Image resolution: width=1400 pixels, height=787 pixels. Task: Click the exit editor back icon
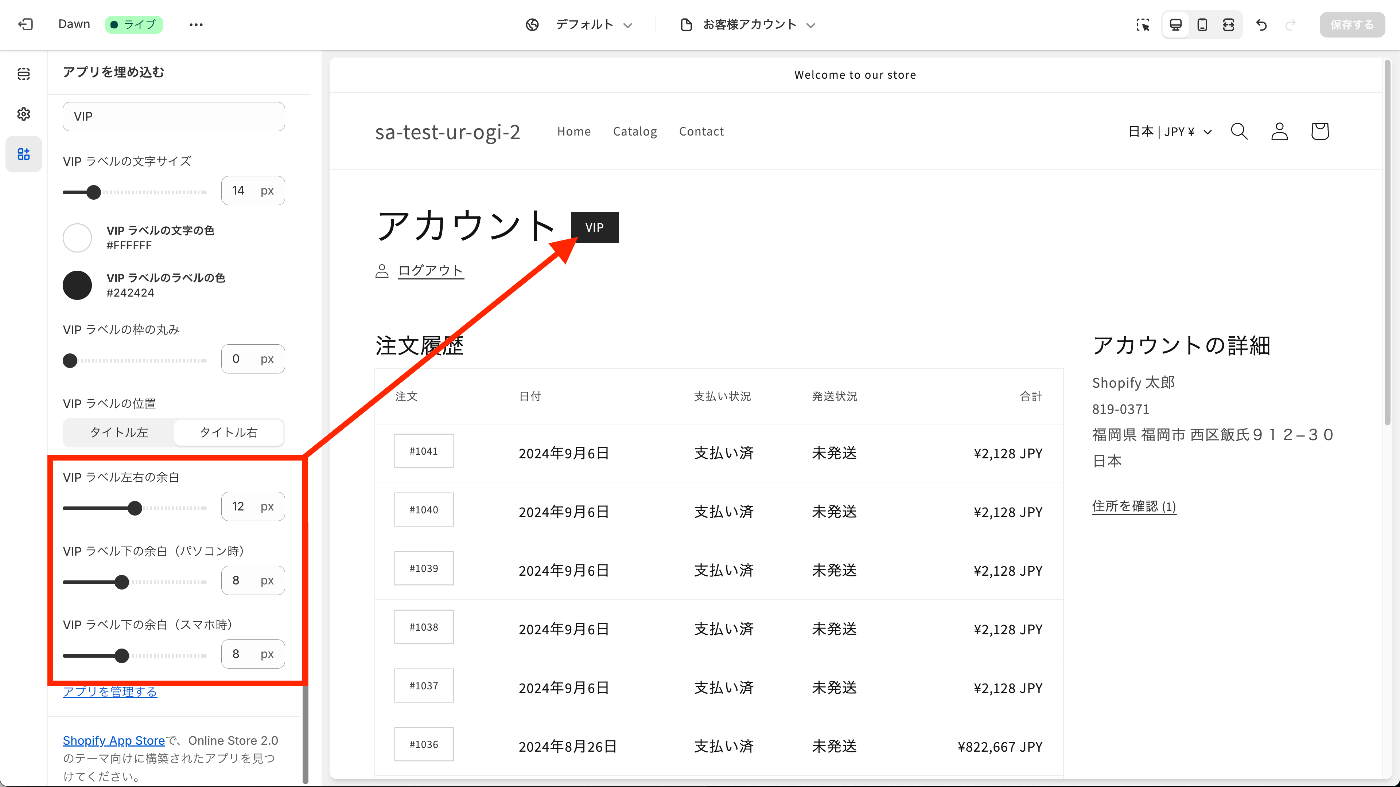(25, 24)
